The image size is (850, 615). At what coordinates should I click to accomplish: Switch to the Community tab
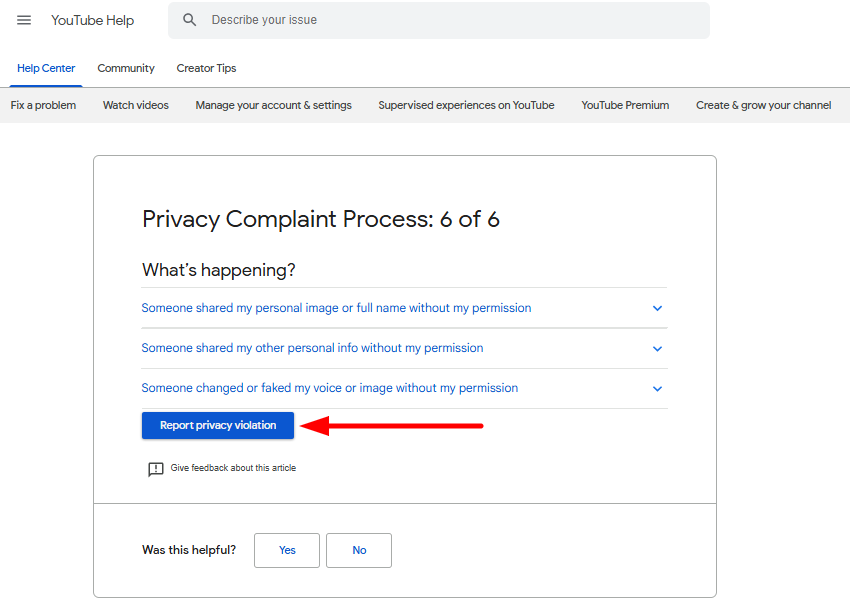126,68
